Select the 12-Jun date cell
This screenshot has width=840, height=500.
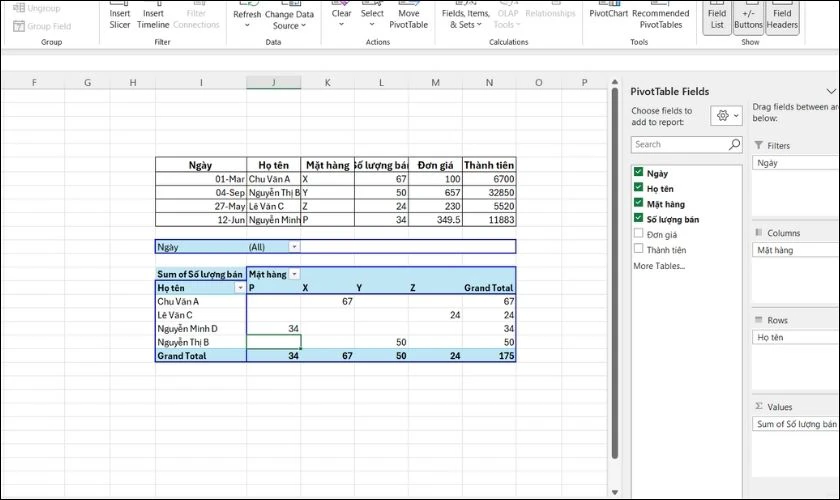pos(201,220)
